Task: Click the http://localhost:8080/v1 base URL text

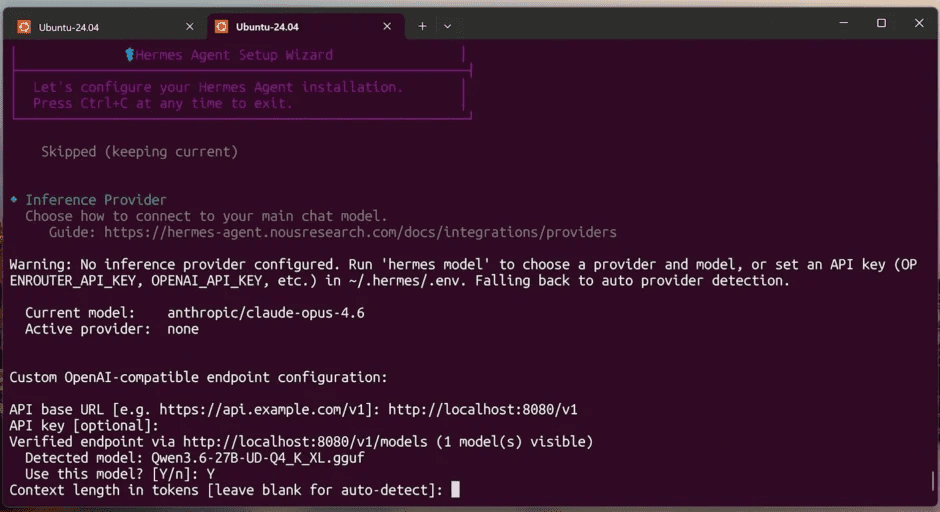Action: [483, 409]
